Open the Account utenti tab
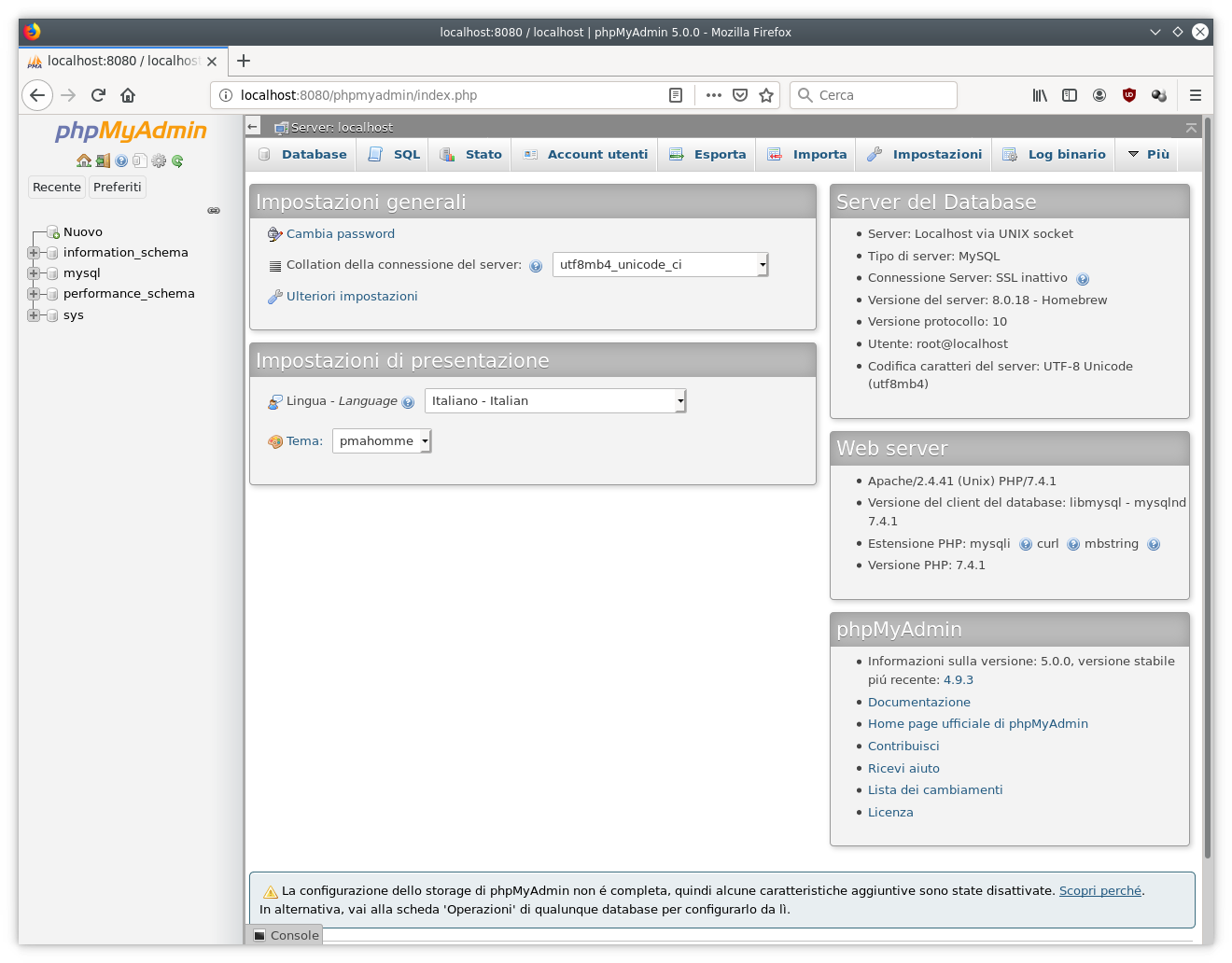The image size is (1232, 963). pos(585,155)
